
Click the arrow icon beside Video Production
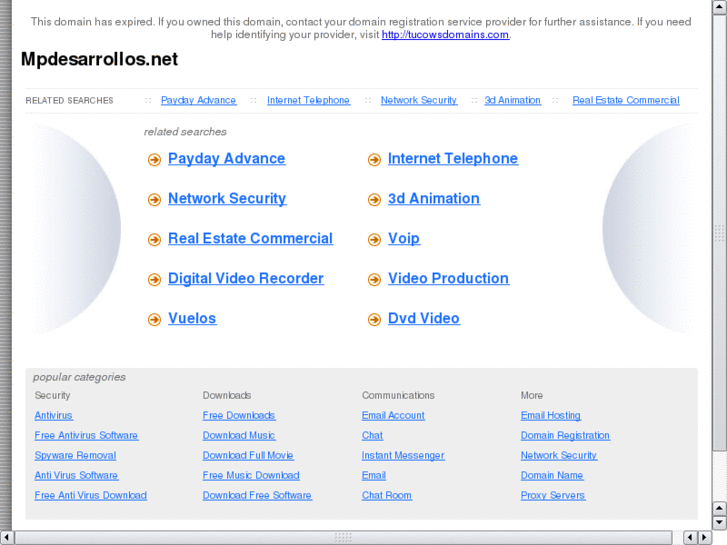click(x=374, y=280)
